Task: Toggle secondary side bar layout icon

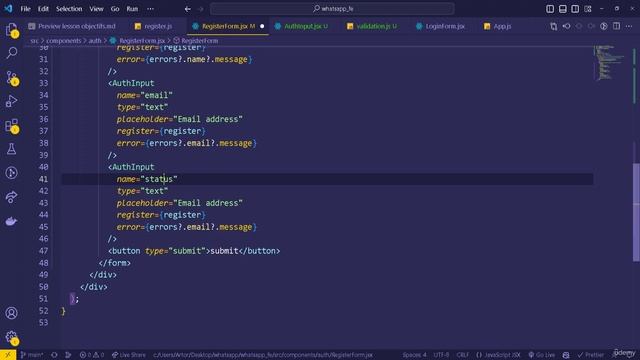Action: 575,9
